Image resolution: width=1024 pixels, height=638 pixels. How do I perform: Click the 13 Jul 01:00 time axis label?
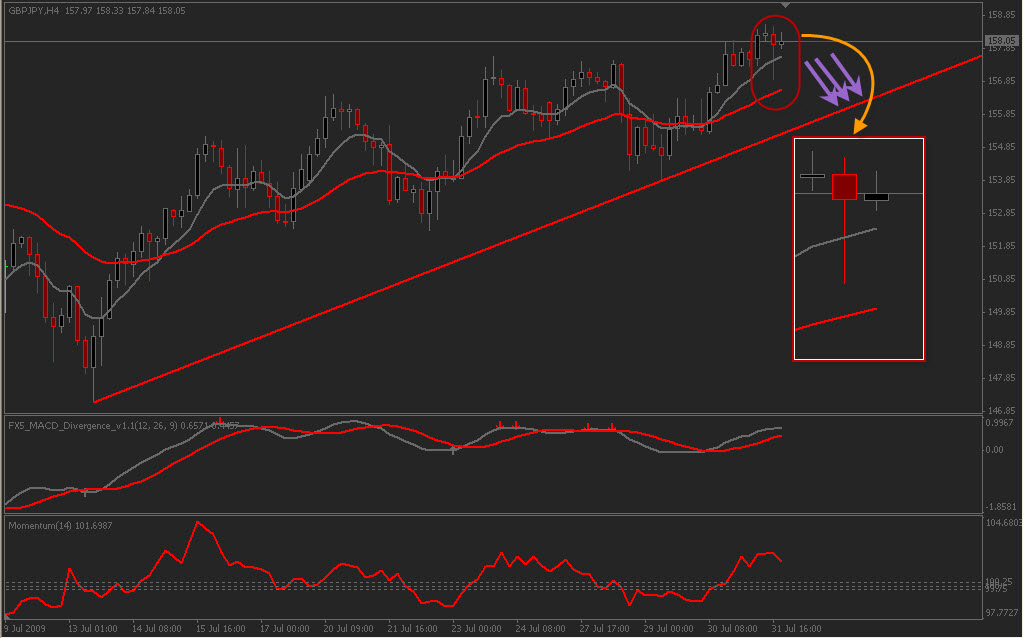[91, 629]
